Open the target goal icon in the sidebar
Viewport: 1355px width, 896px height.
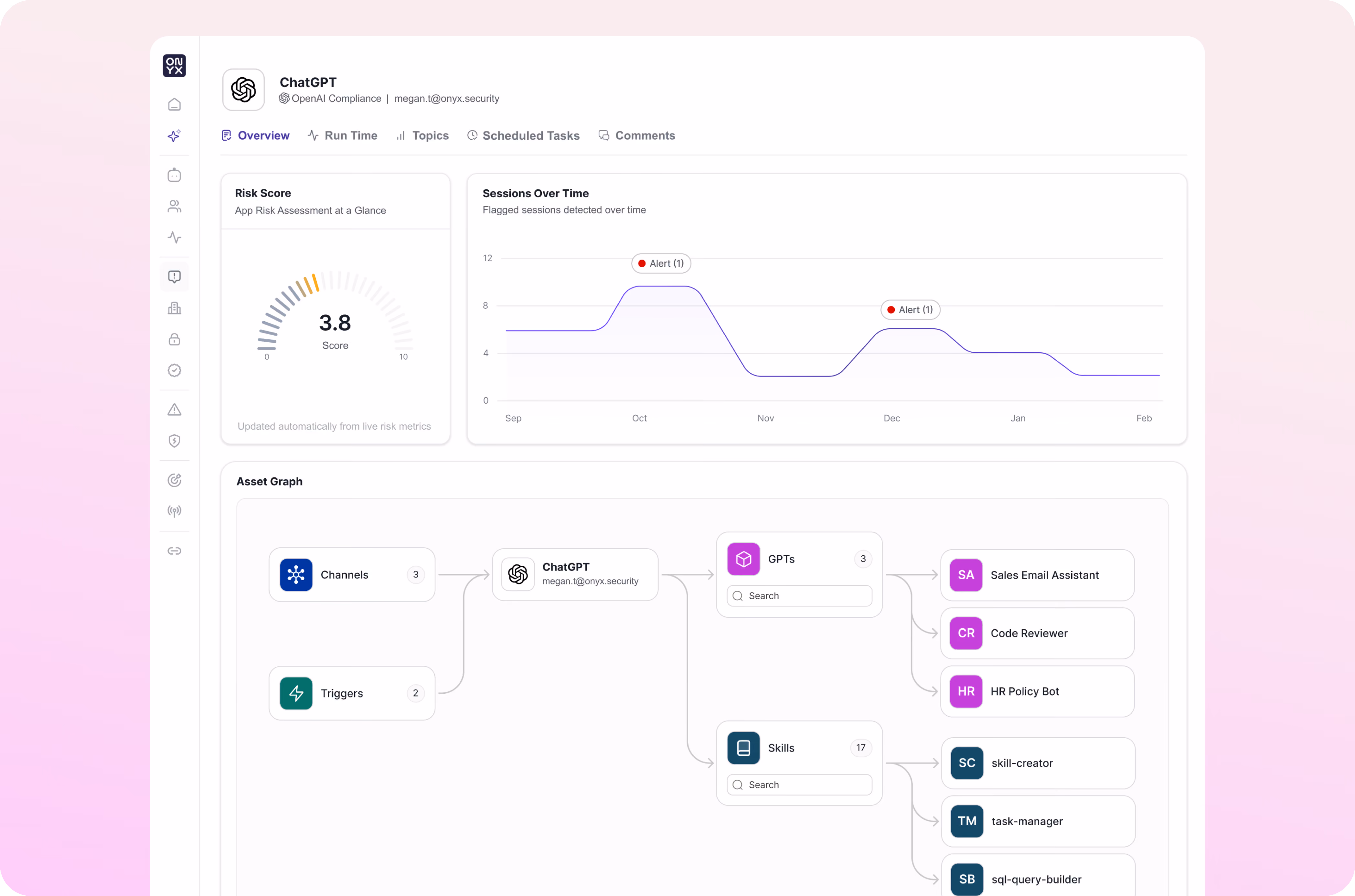[174, 480]
